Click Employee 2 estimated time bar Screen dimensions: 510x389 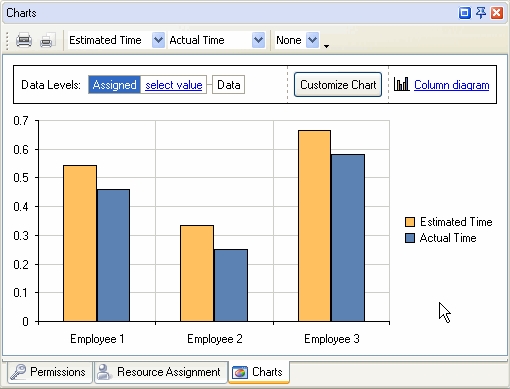(x=197, y=273)
